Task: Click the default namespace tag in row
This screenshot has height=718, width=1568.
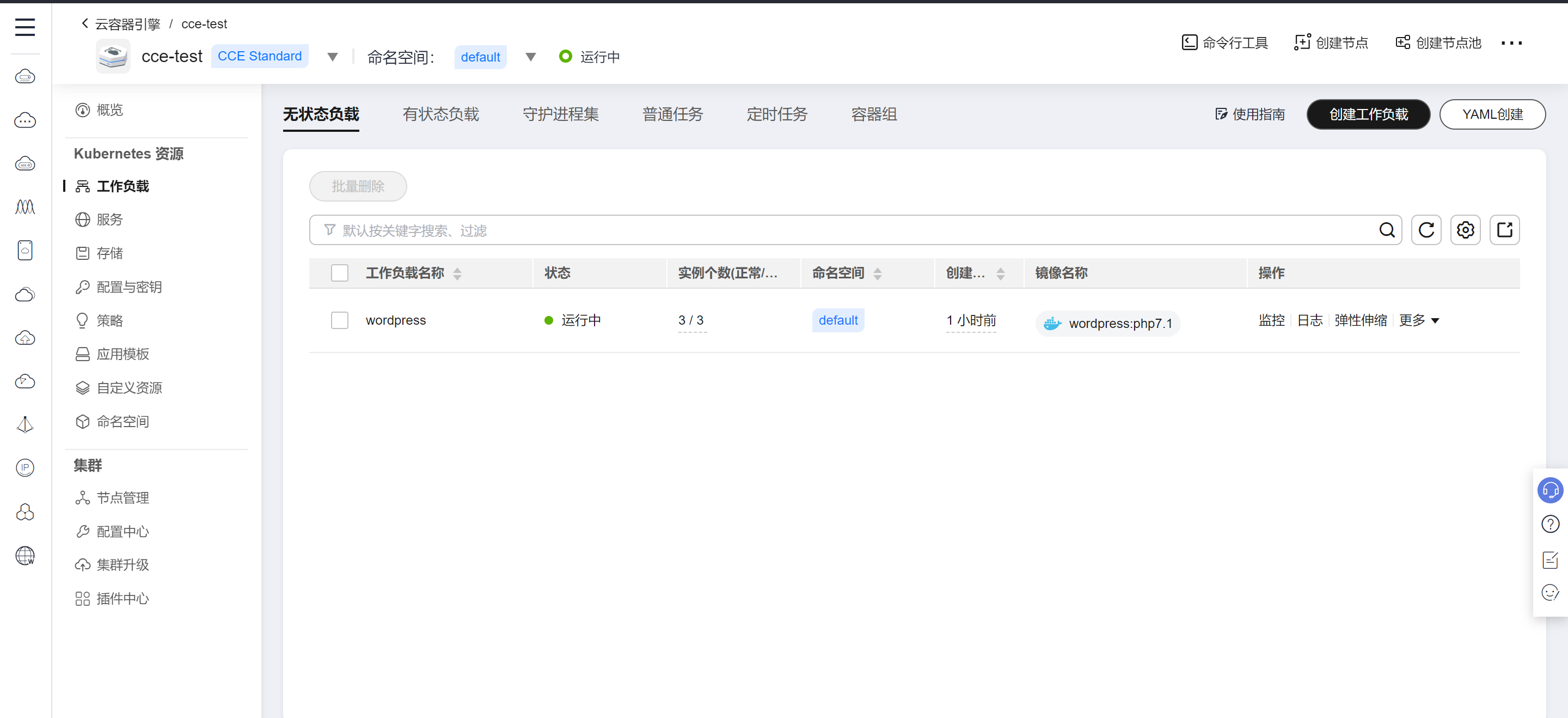Action: [837, 320]
